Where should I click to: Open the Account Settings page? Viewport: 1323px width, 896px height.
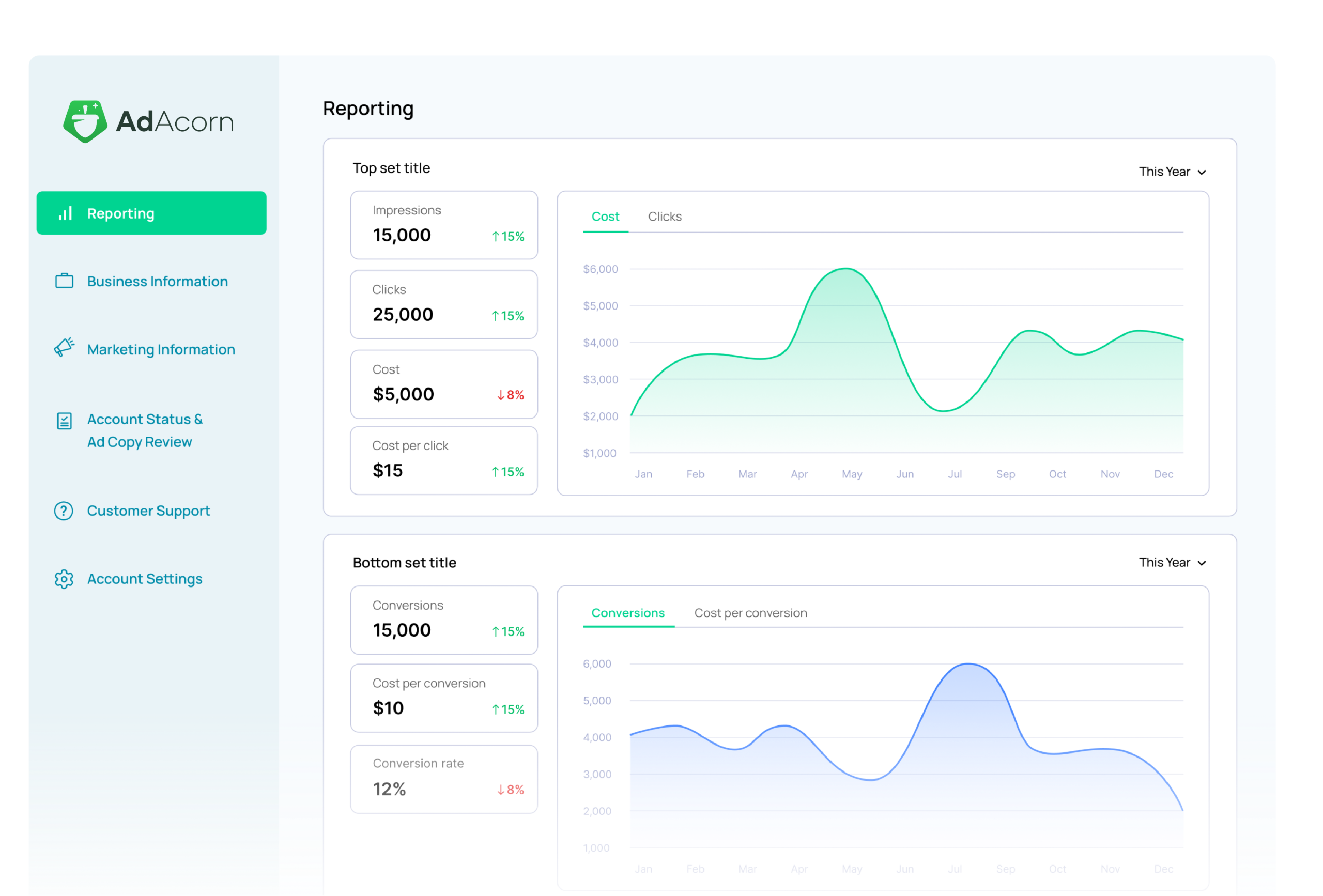[145, 579]
